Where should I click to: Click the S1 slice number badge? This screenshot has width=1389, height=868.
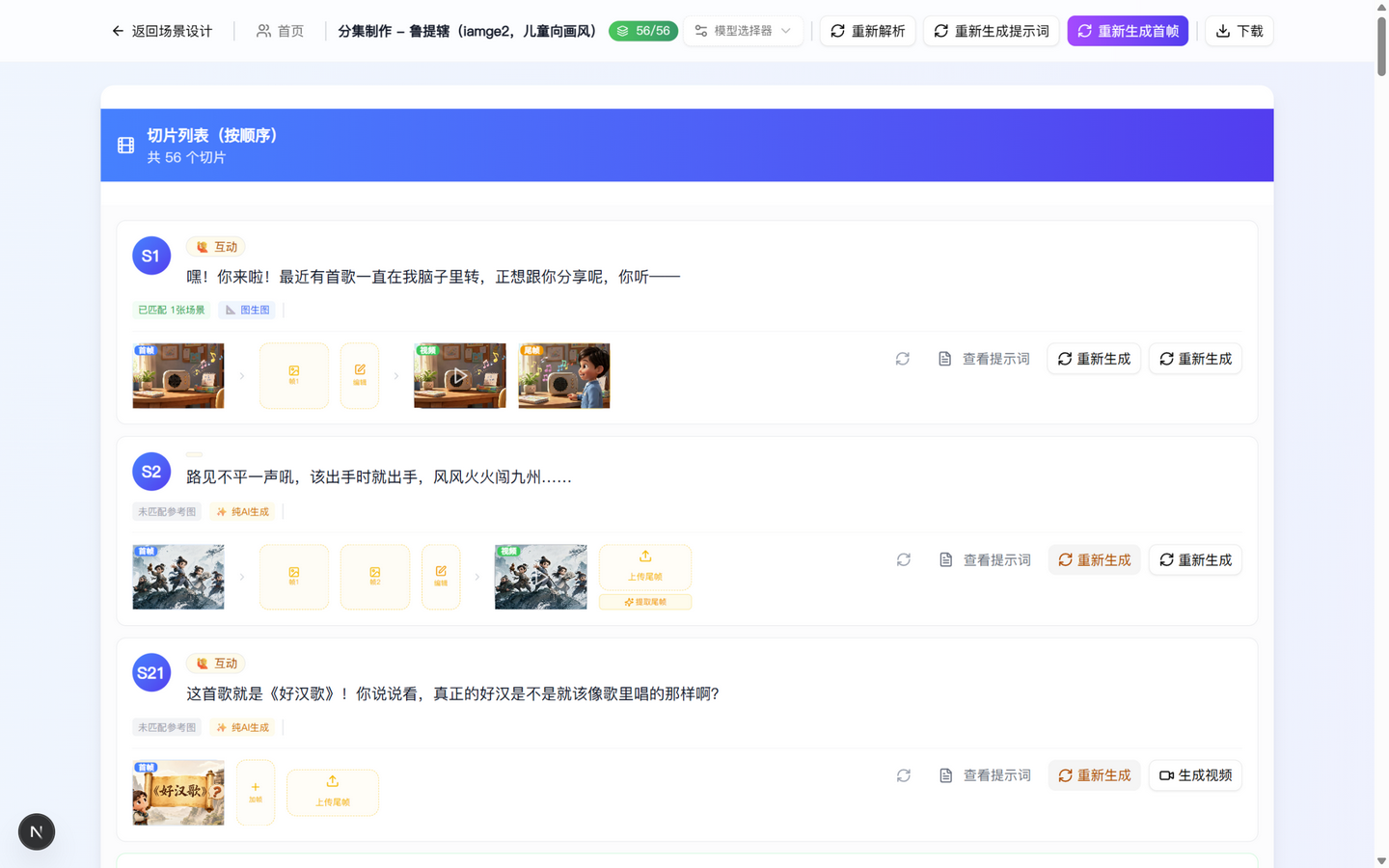151,256
